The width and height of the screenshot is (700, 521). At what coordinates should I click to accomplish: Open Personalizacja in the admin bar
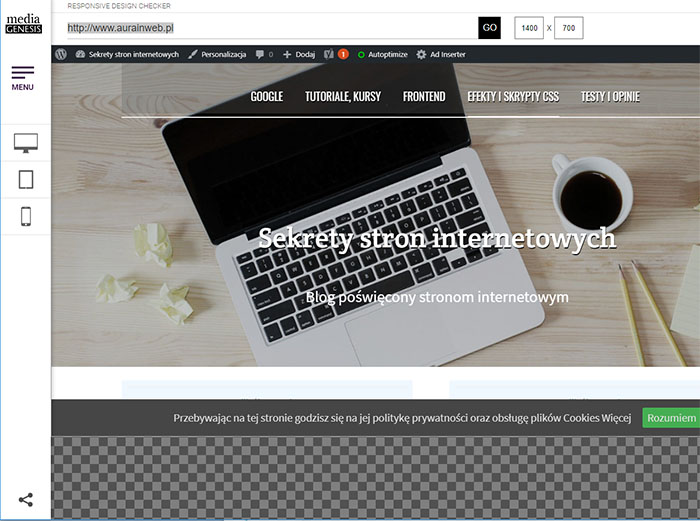pyautogui.click(x=224, y=54)
